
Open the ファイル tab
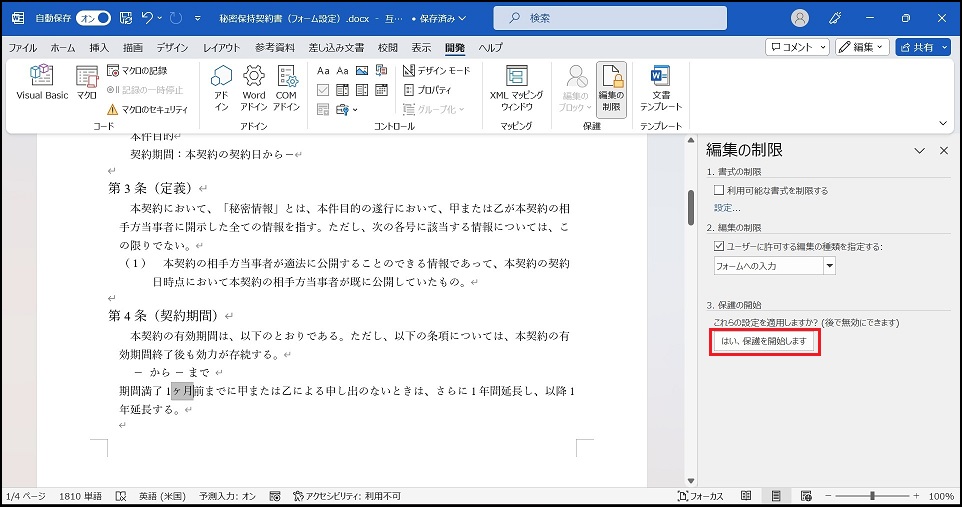point(23,47)
